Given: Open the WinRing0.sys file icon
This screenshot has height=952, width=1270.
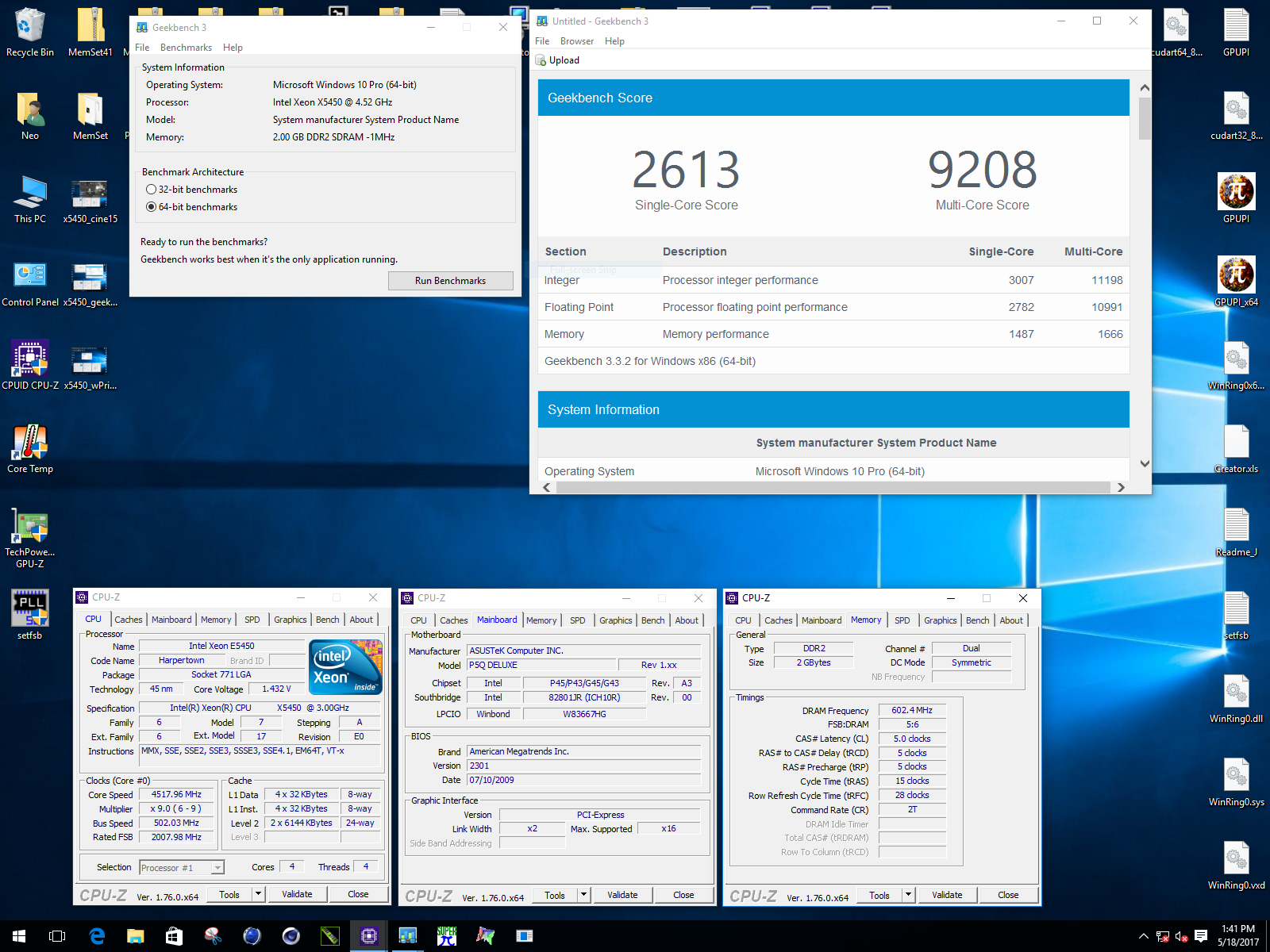Looking at the screenshot, I should point(1236,781).
